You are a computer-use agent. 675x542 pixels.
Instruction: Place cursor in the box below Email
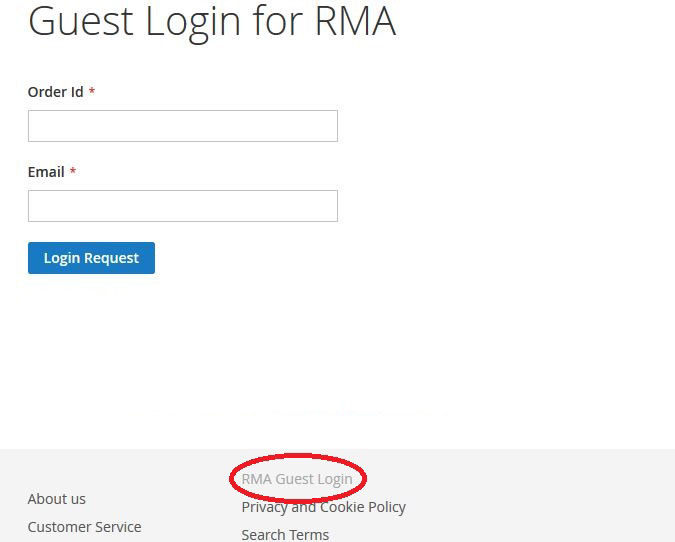tap(183, 206)
